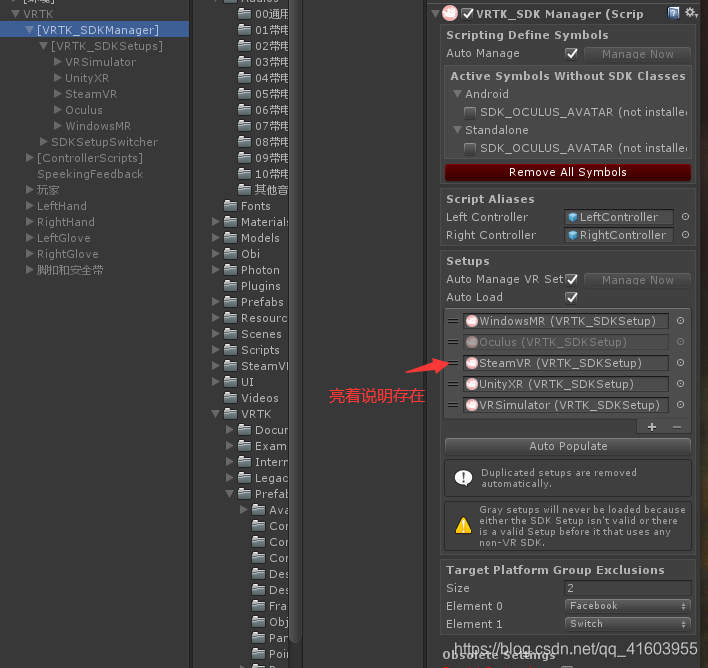
Task: Click the RightController prefab cube icon
Action: tap(573, 235)
